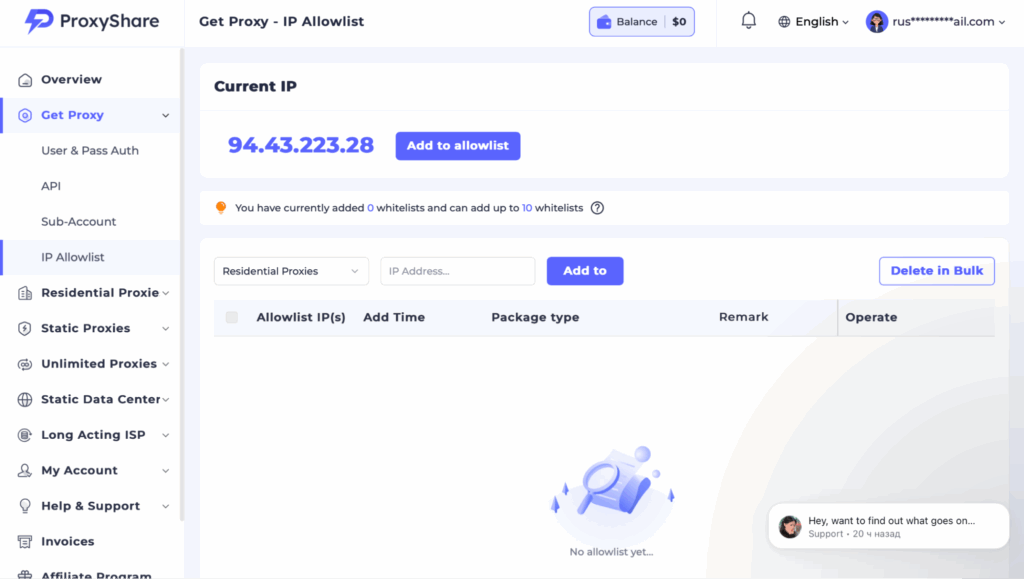Click the Package type column header

coord(536,317)
